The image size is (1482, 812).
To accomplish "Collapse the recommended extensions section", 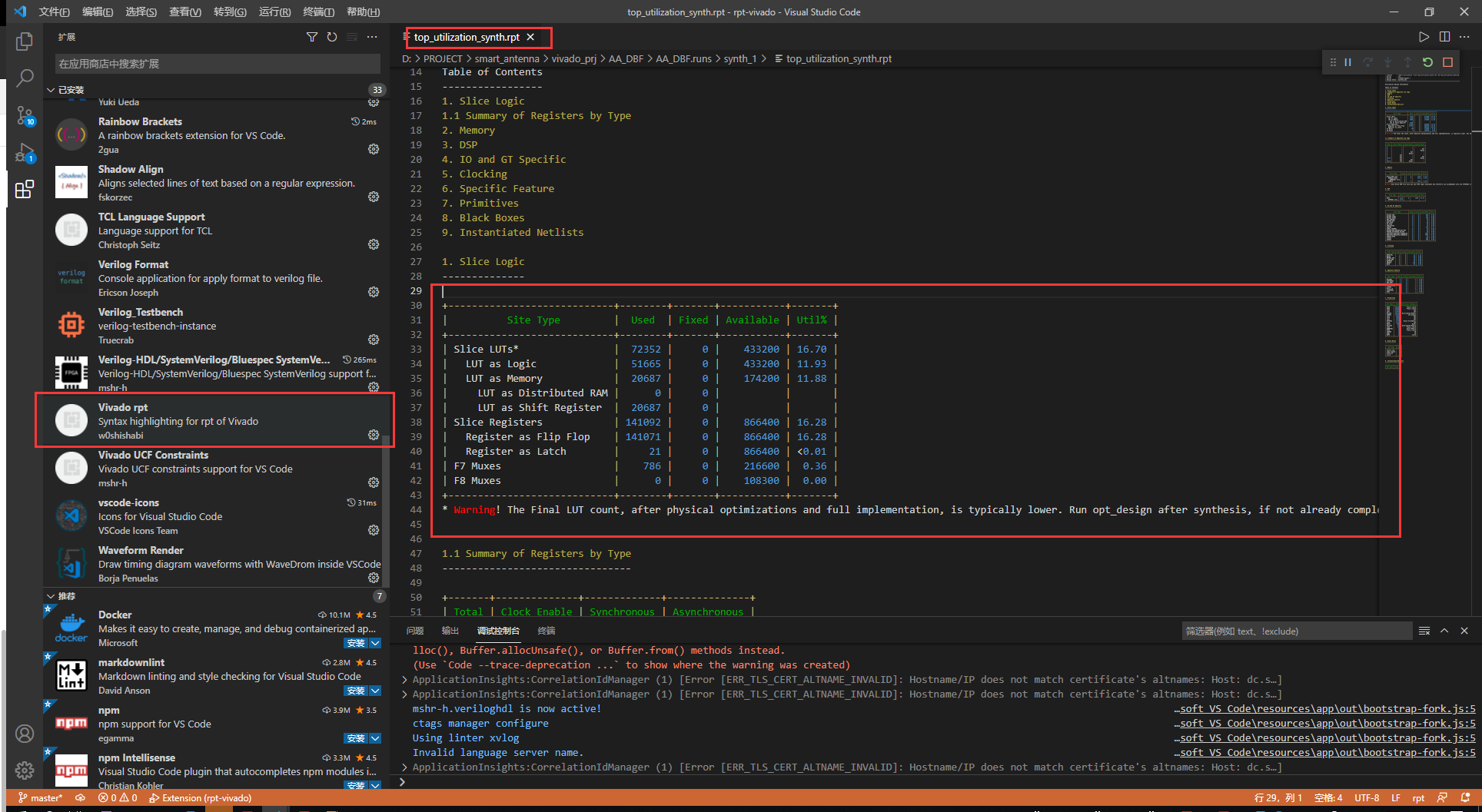I will [x=51, y=596].
